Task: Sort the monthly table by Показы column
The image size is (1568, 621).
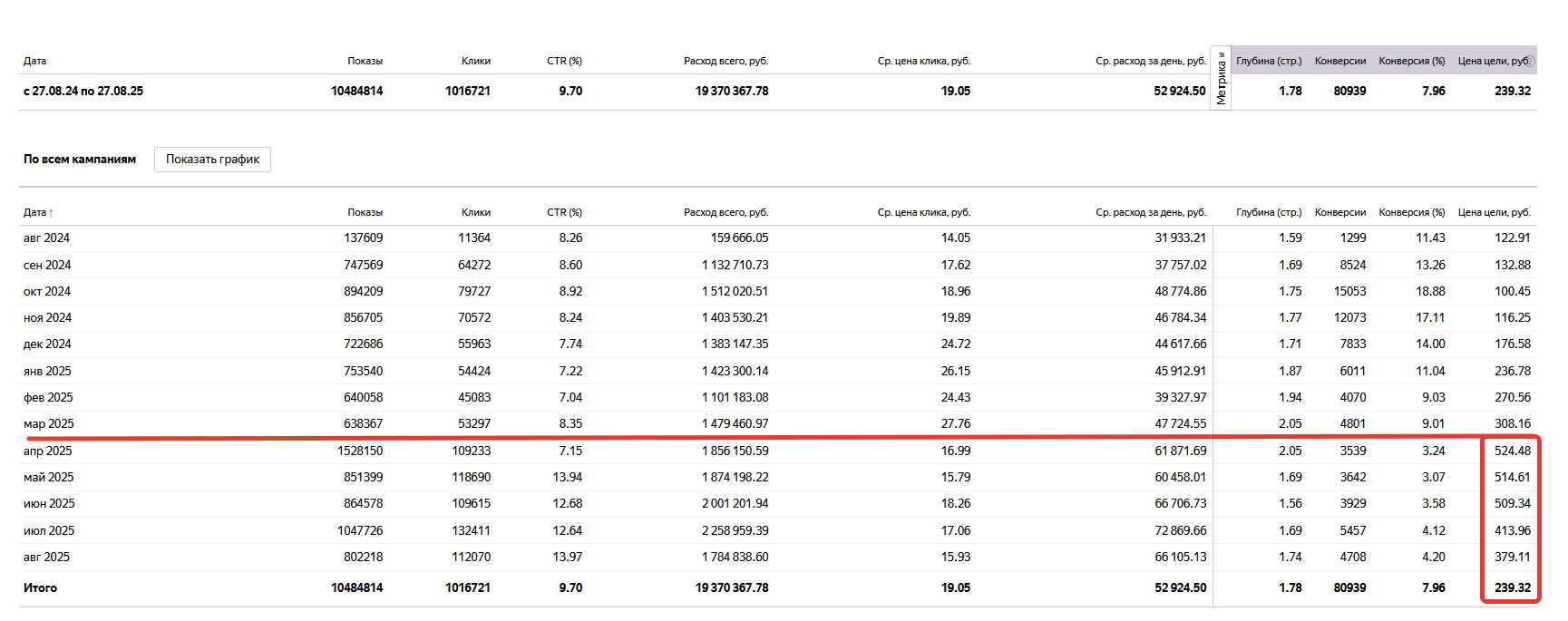Action: 365,212
